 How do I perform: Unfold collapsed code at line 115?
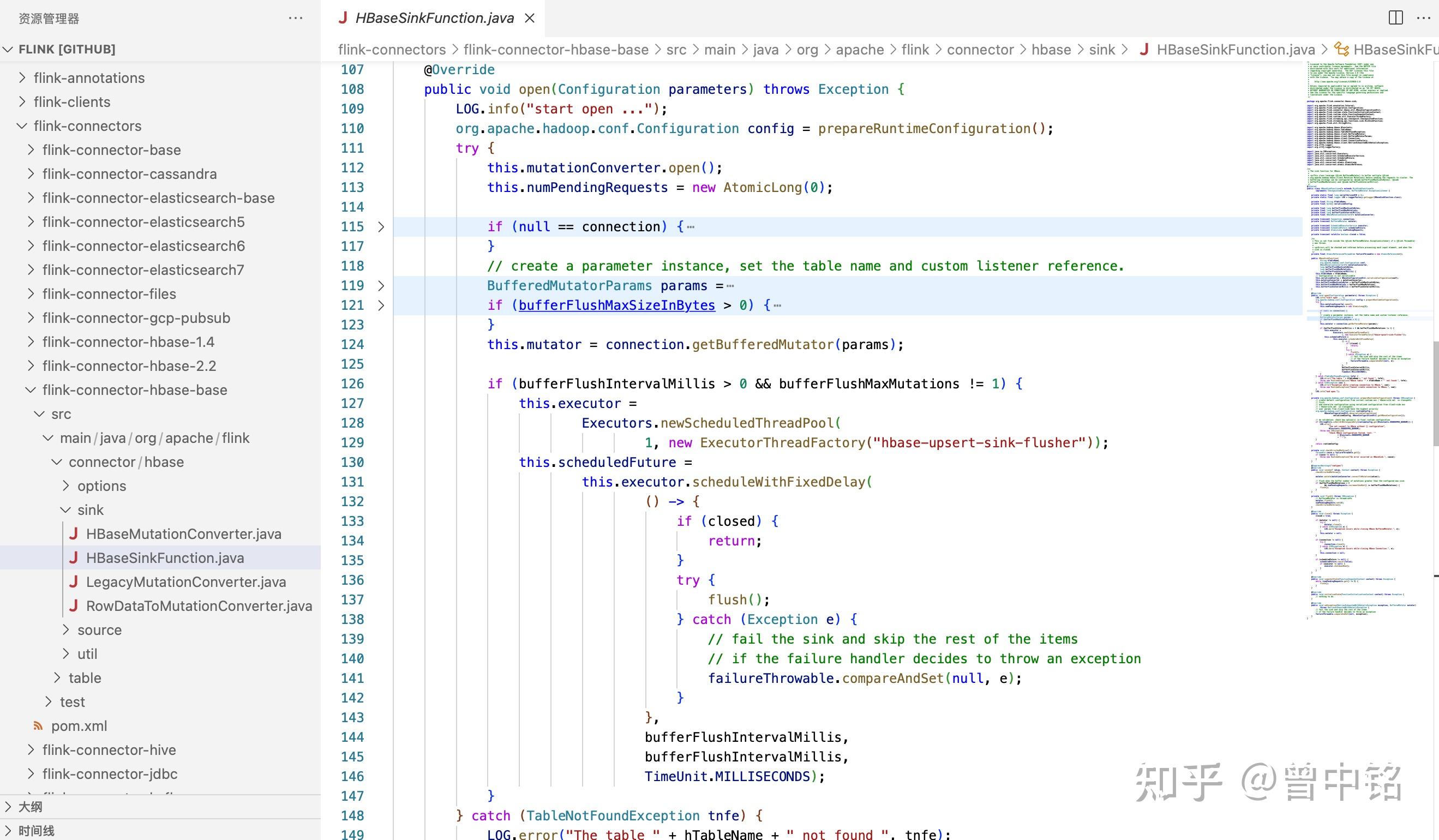(x=381, y=227)
